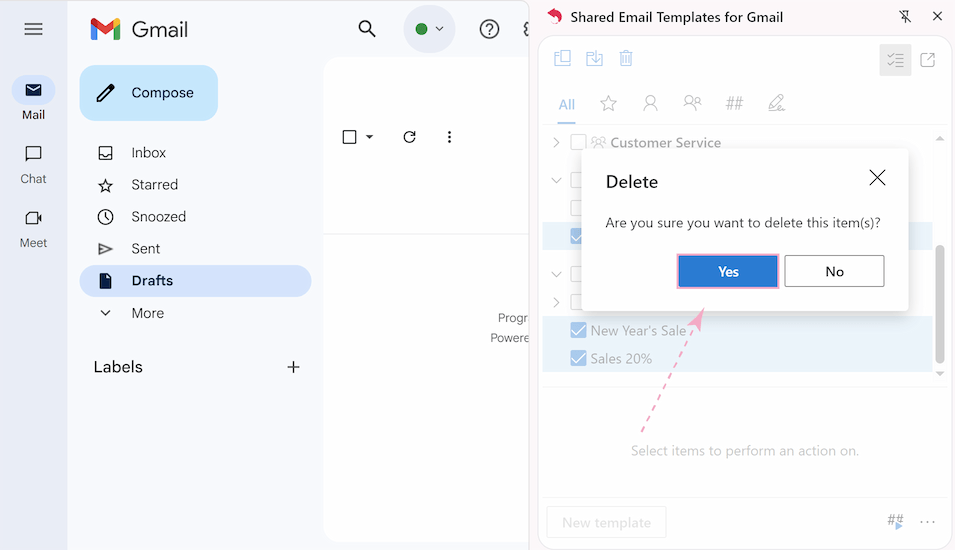955x550 pixels.
Task: Uncheck the Sales 20% template
Action: pos(578,358)
